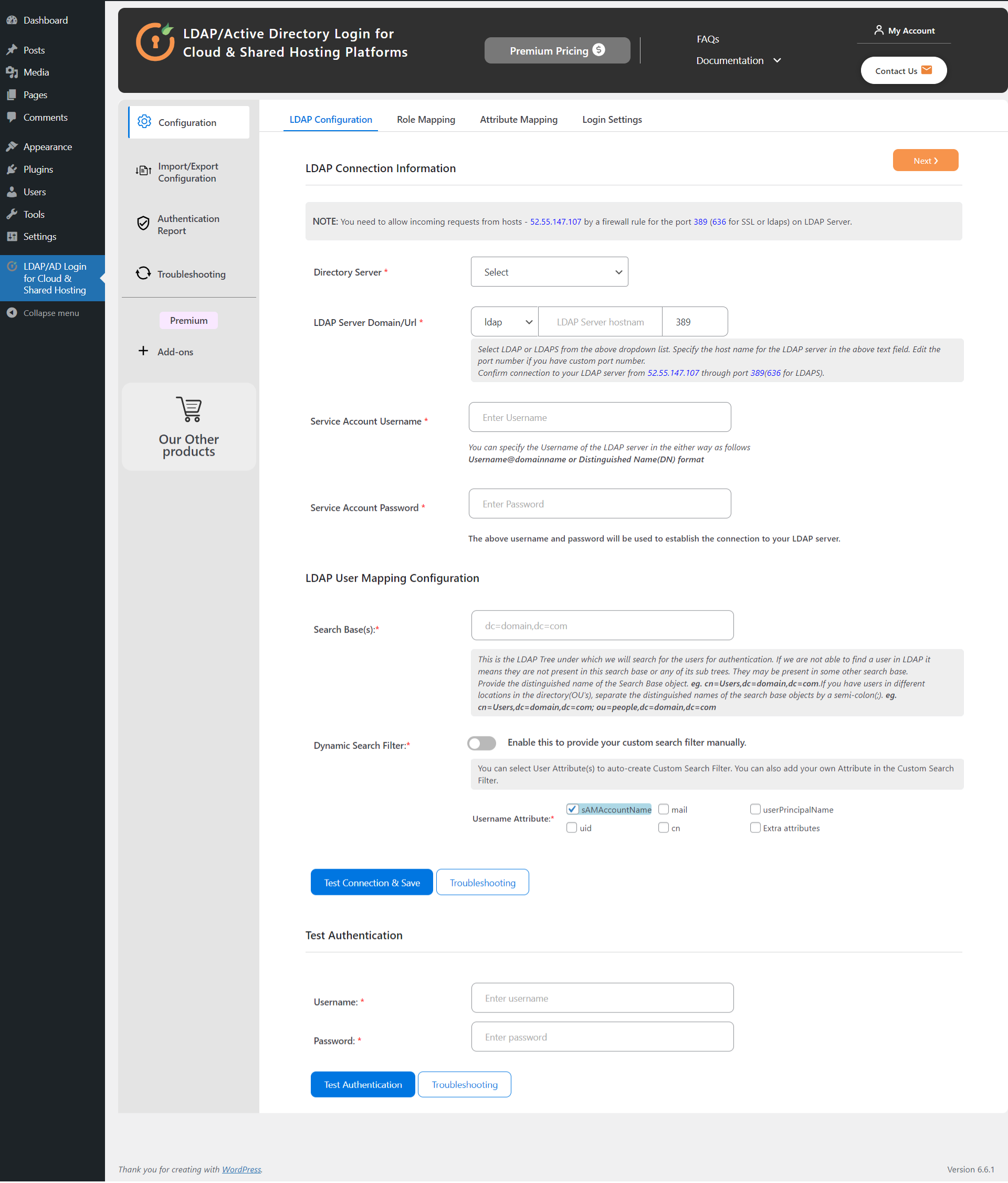Switch to the Login Settings tab
This screenshot has width=1008, height=1183.
click(611, 120)
